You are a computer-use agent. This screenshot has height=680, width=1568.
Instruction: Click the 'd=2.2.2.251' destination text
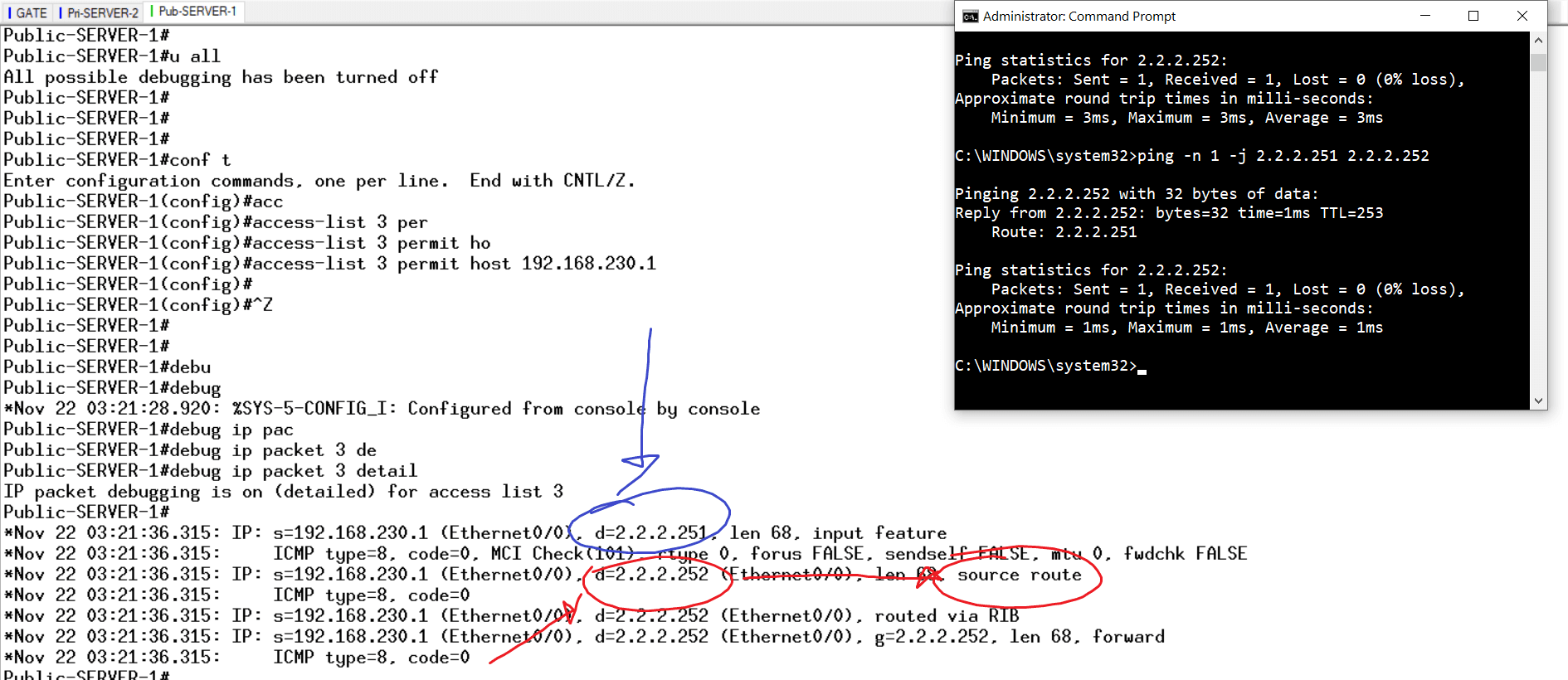[x=651, y=533]
